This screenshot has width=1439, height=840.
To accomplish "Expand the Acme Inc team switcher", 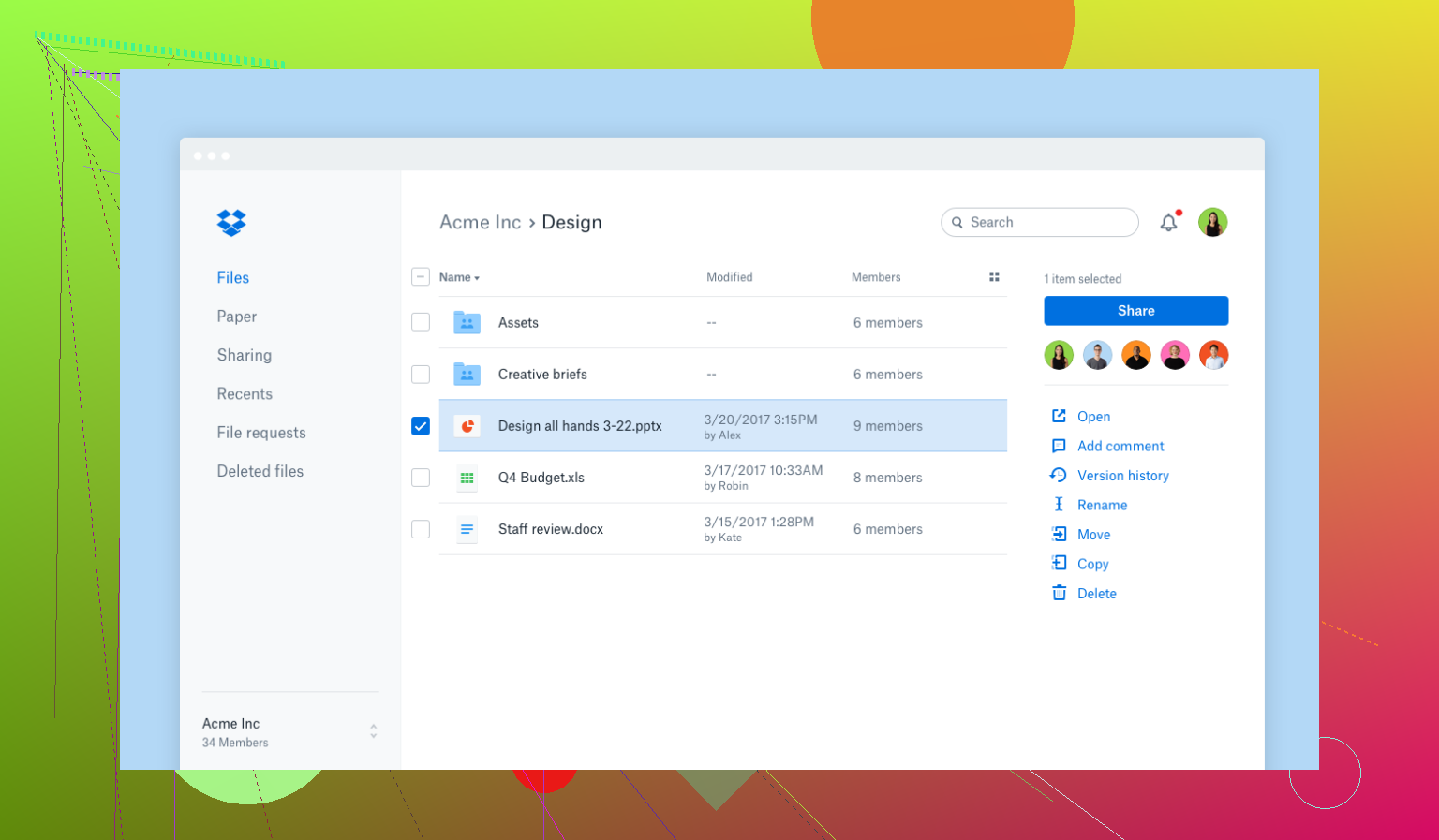I will 373,731.
